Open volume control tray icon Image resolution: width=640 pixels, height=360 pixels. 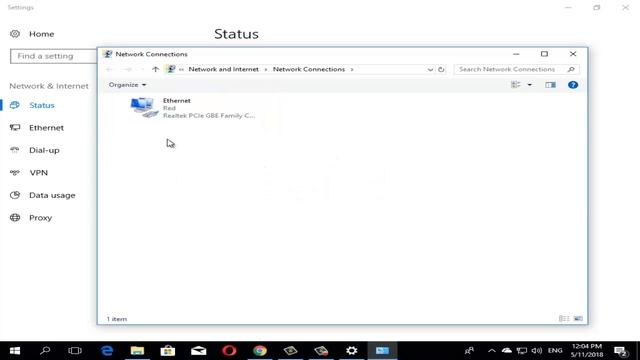pyautogui.click(x=537, y=351)
